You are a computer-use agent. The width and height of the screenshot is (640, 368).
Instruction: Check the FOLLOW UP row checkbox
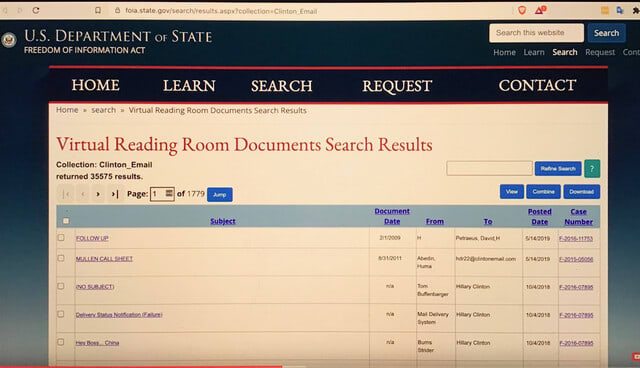click(61, 237)
